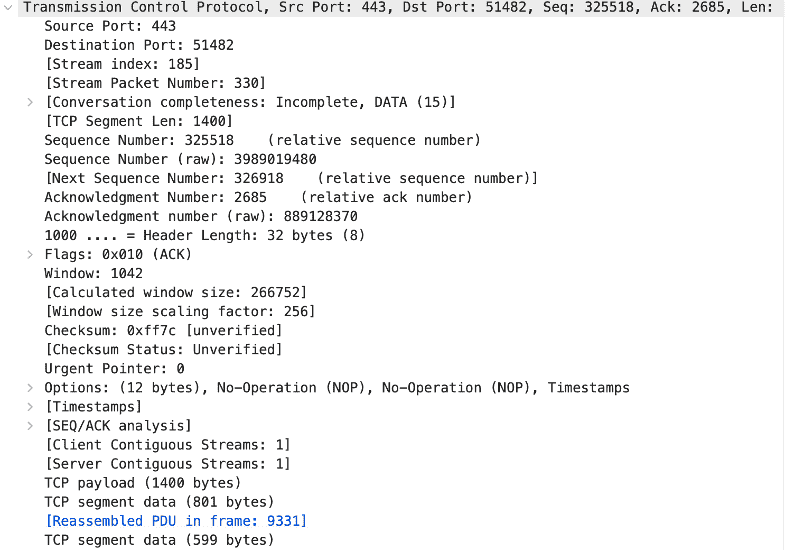Select the Source Port: 443 field
The image size is (785, 550).
(x=110, y=26)
